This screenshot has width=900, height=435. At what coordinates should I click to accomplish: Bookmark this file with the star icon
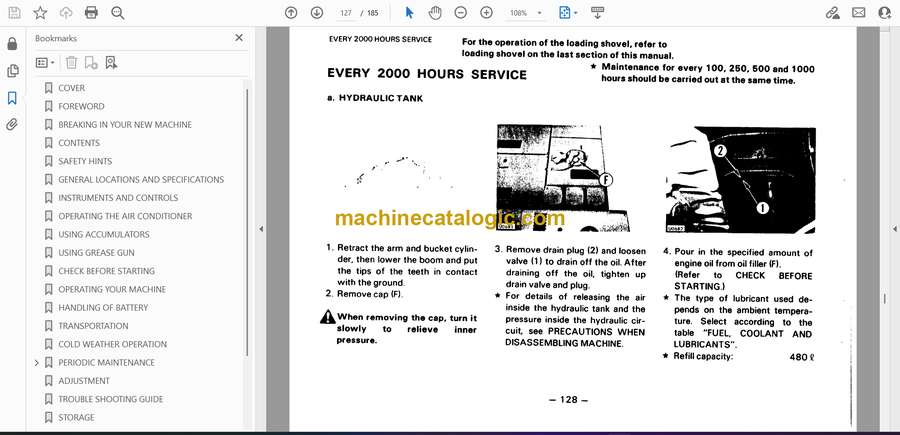point(40,13)
